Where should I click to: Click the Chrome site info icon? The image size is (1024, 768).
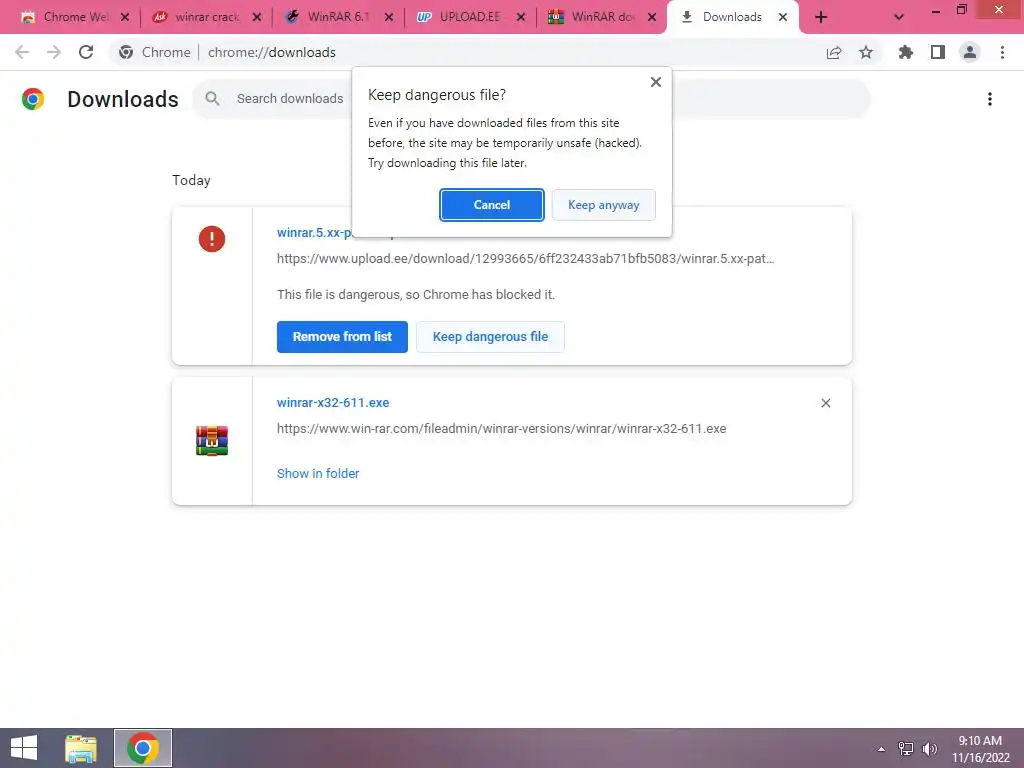click(126, 52)
